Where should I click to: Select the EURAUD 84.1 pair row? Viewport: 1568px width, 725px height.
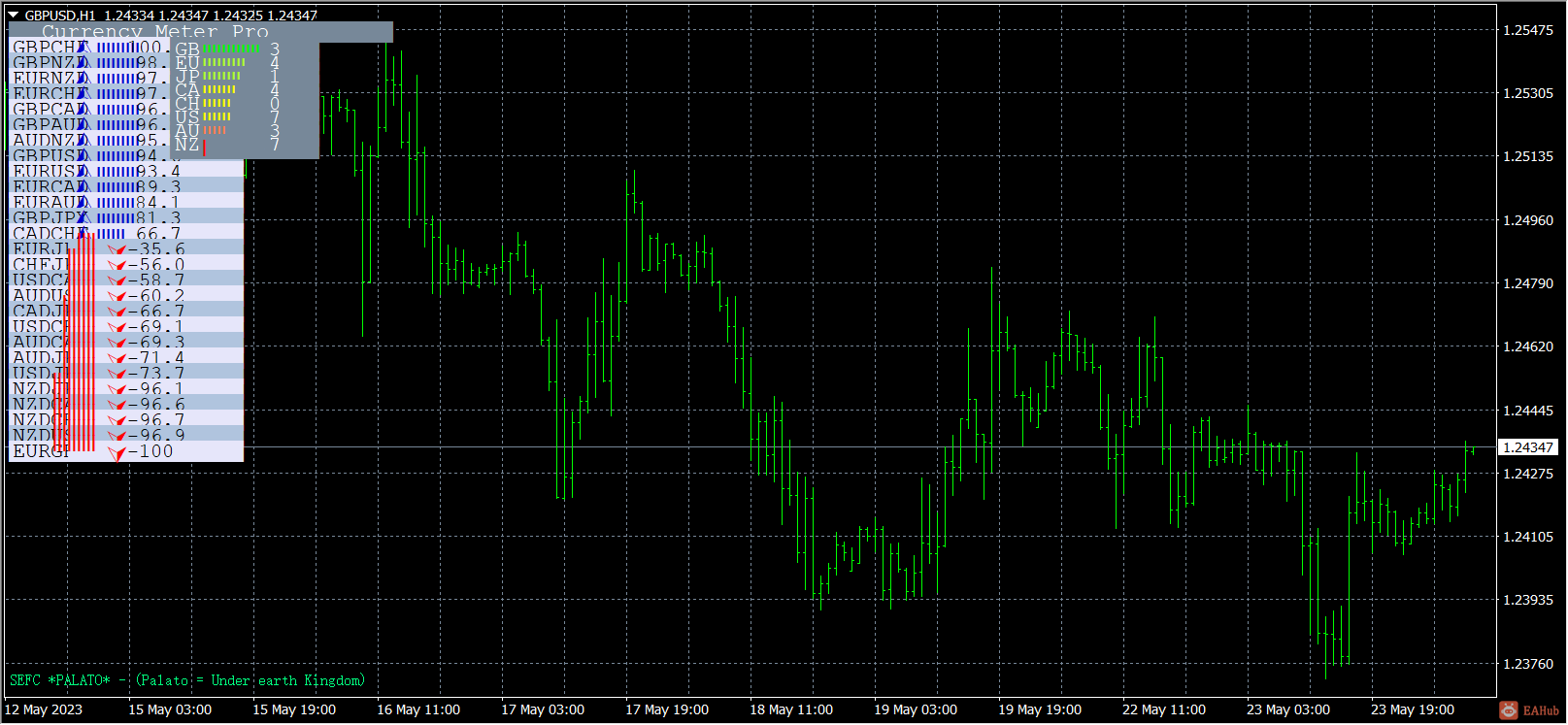[126, 203]
